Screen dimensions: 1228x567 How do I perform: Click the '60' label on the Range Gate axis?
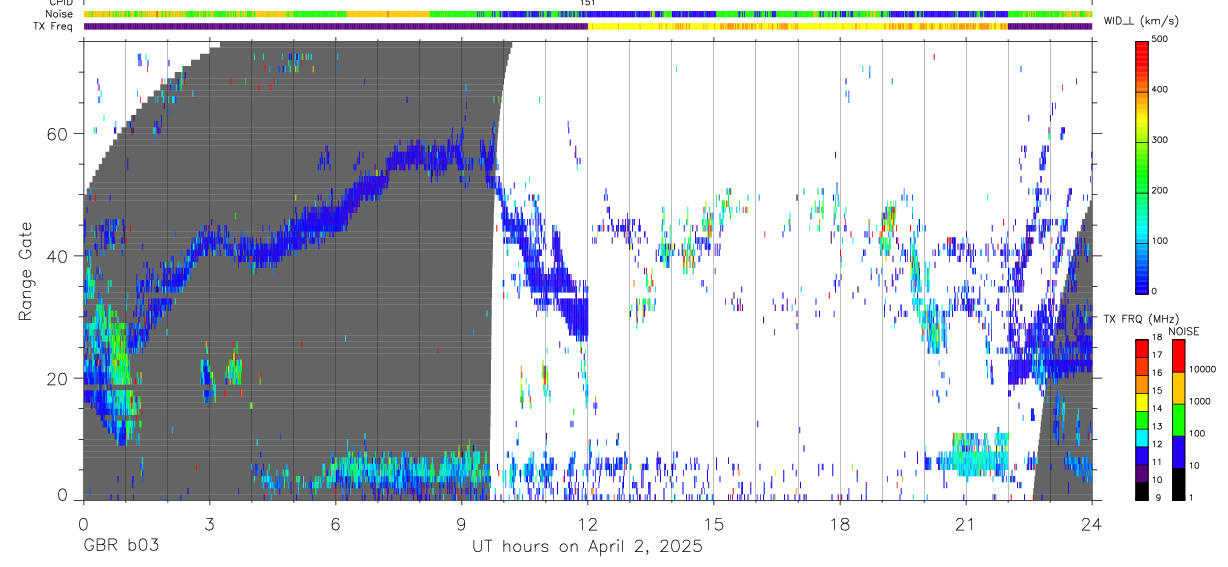coord(58,134)
